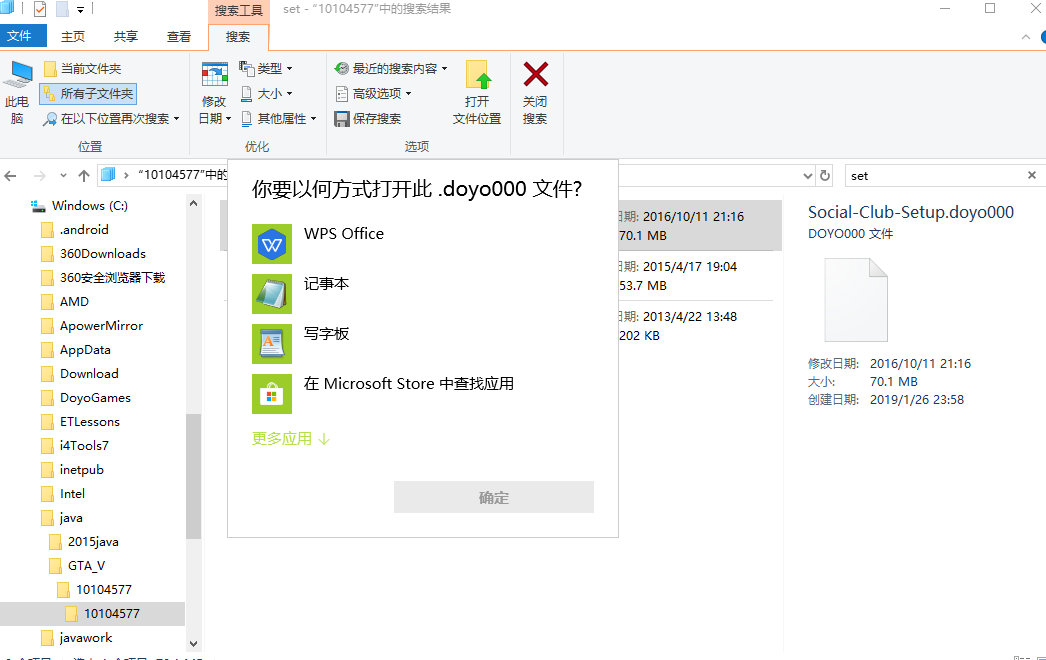Go back with the left arrow
Viewport: 1046px width, 660px height.
[x=11, y=176]
